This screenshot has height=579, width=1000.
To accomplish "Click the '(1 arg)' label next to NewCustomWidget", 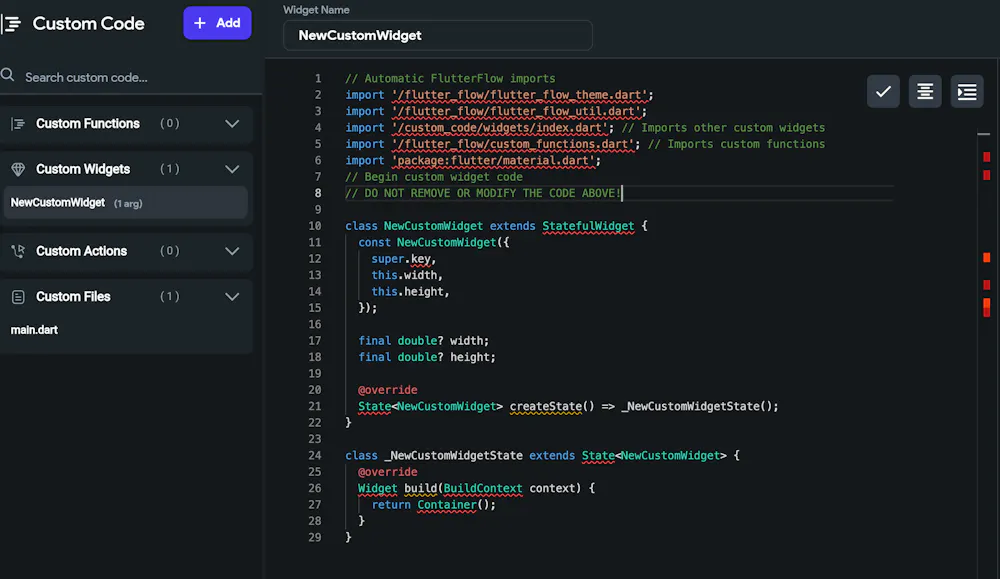I will point(128,203).
